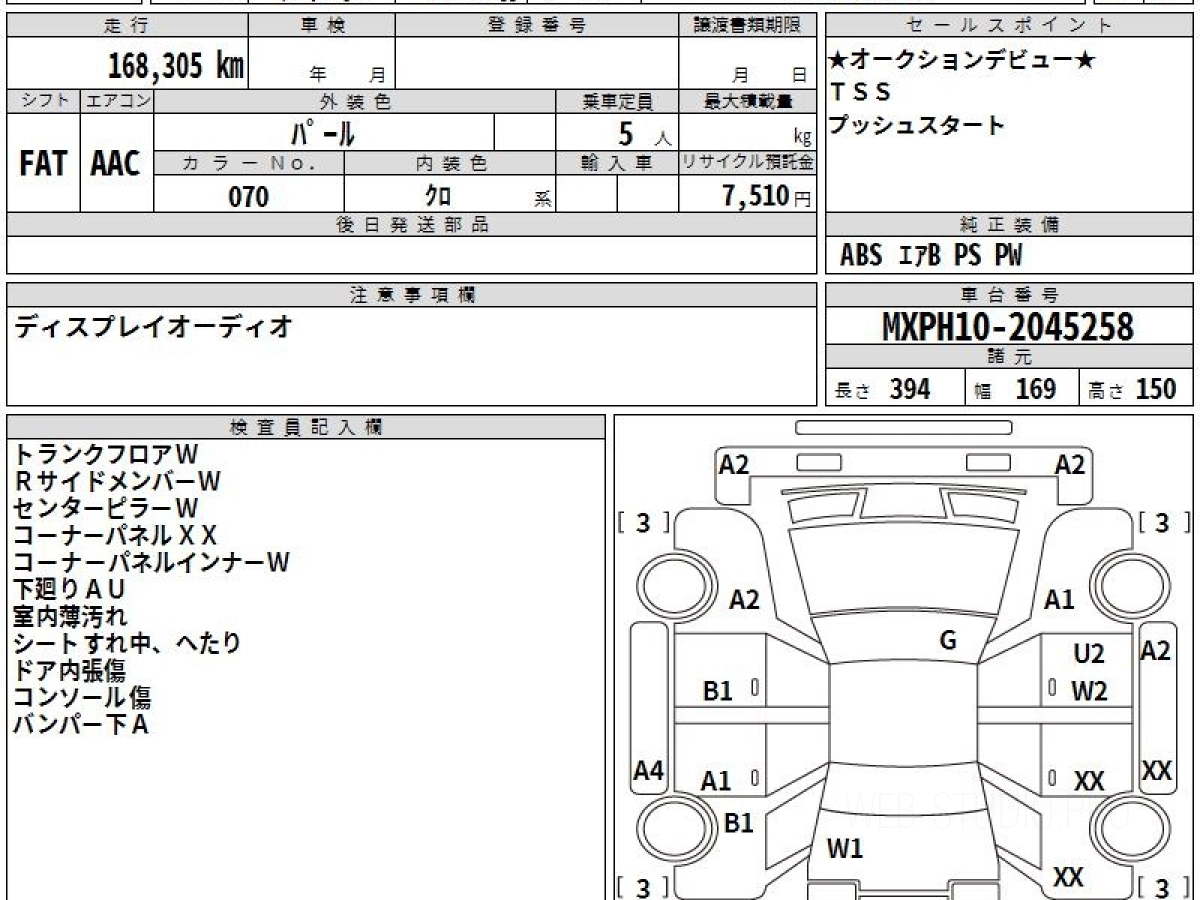Select the リサイクル預託金 header
The height and width of the screenshot is (900, 1200).
[x=747, y=164]
